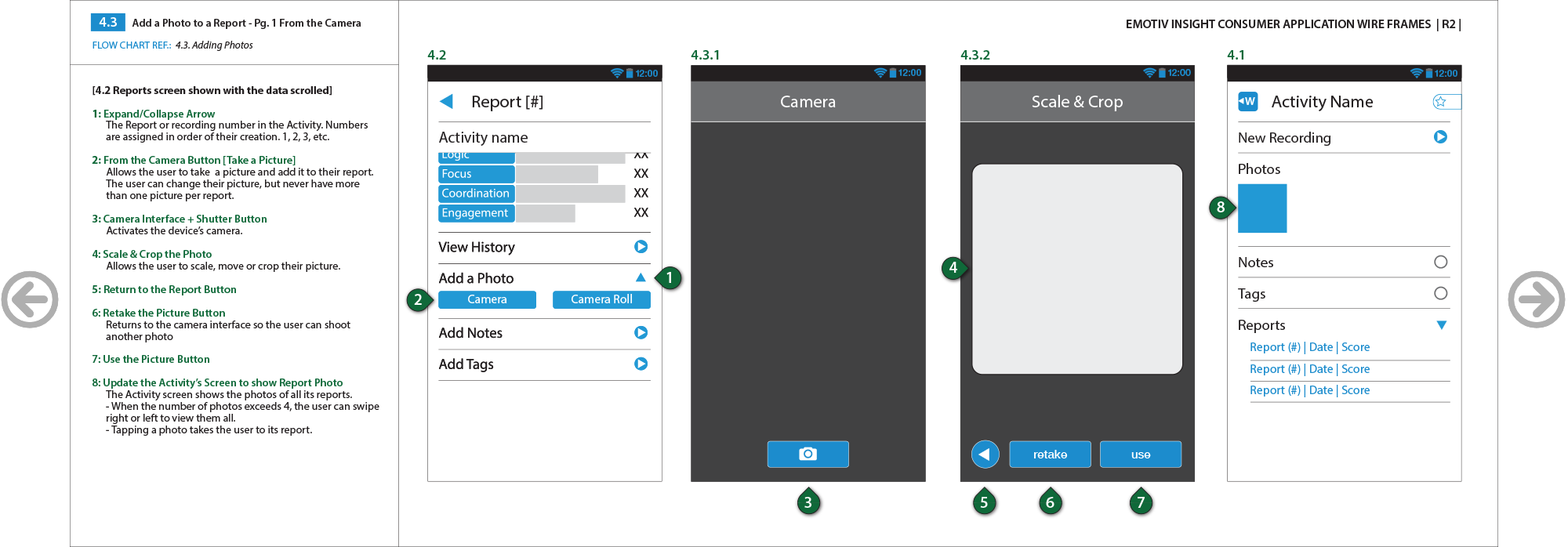Select the Tags radio circle

point(1440,293)
